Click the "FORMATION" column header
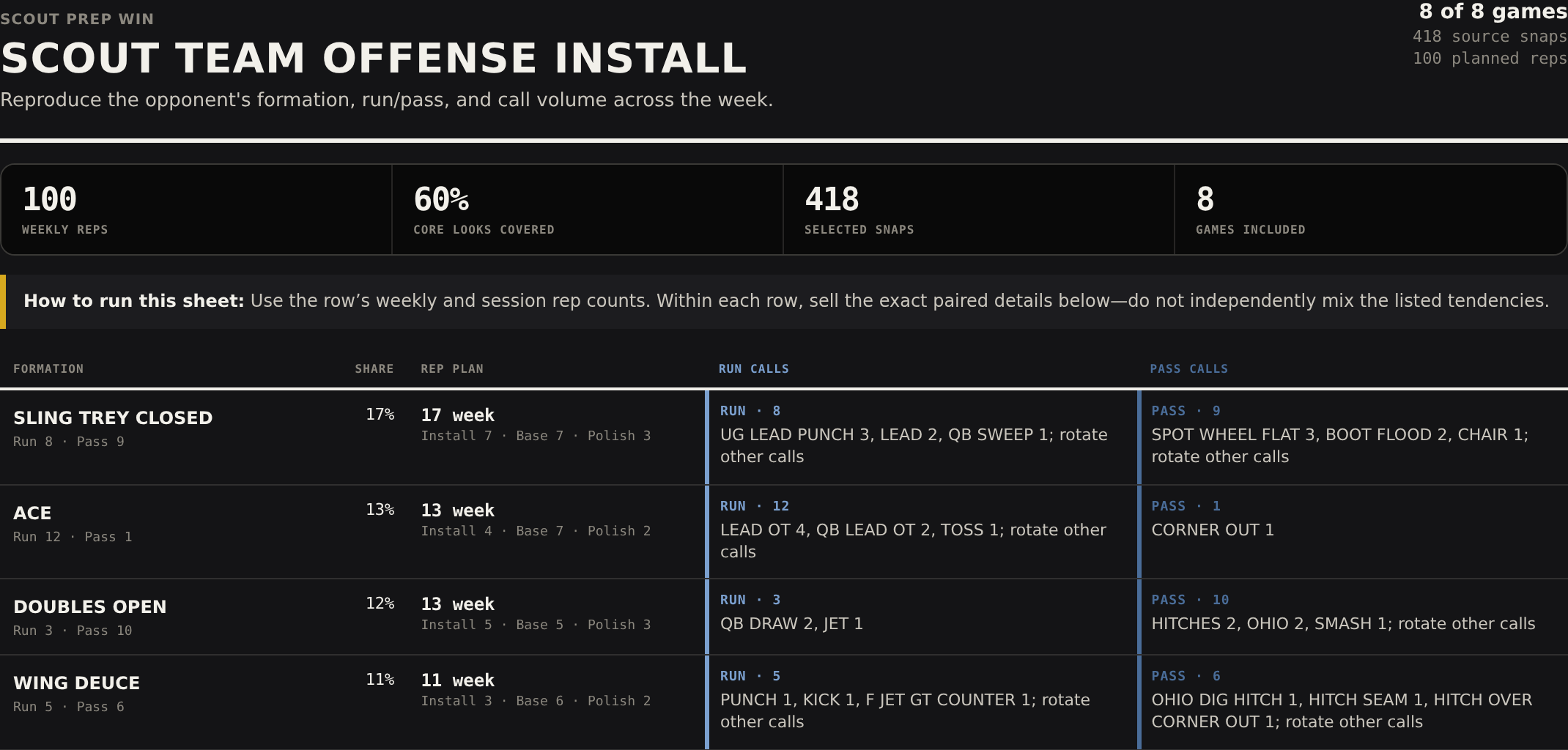This screenshot has height=750, width=1568. (48, 369)
